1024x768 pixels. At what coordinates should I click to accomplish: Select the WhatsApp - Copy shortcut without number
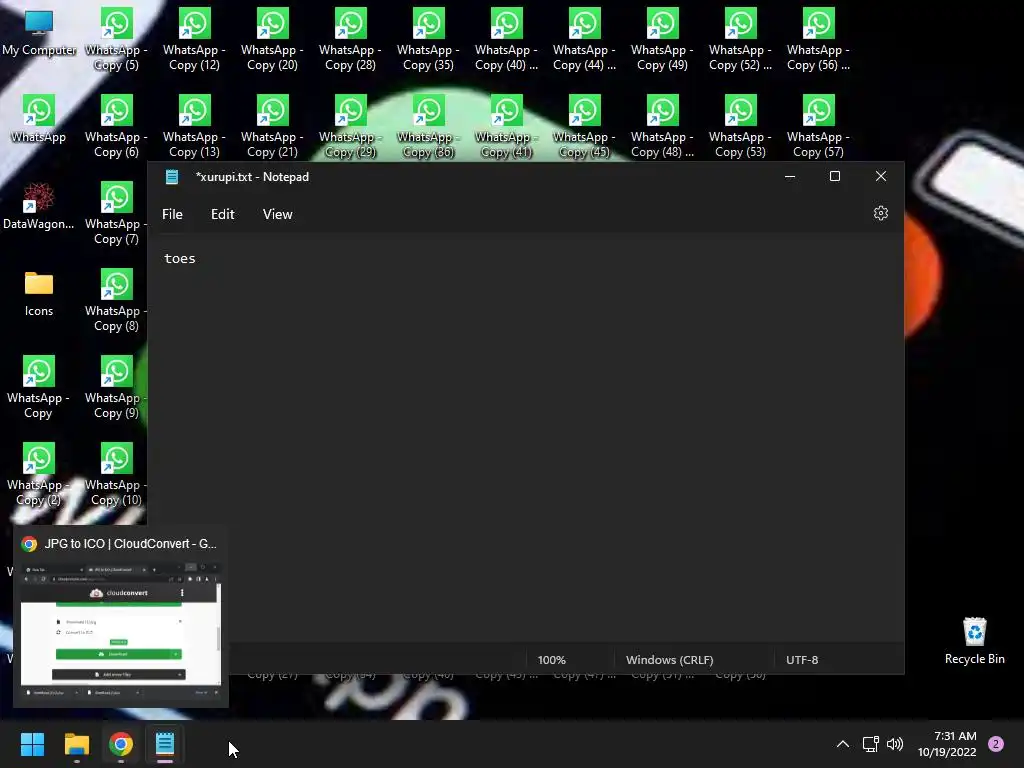tap(39, 387)
